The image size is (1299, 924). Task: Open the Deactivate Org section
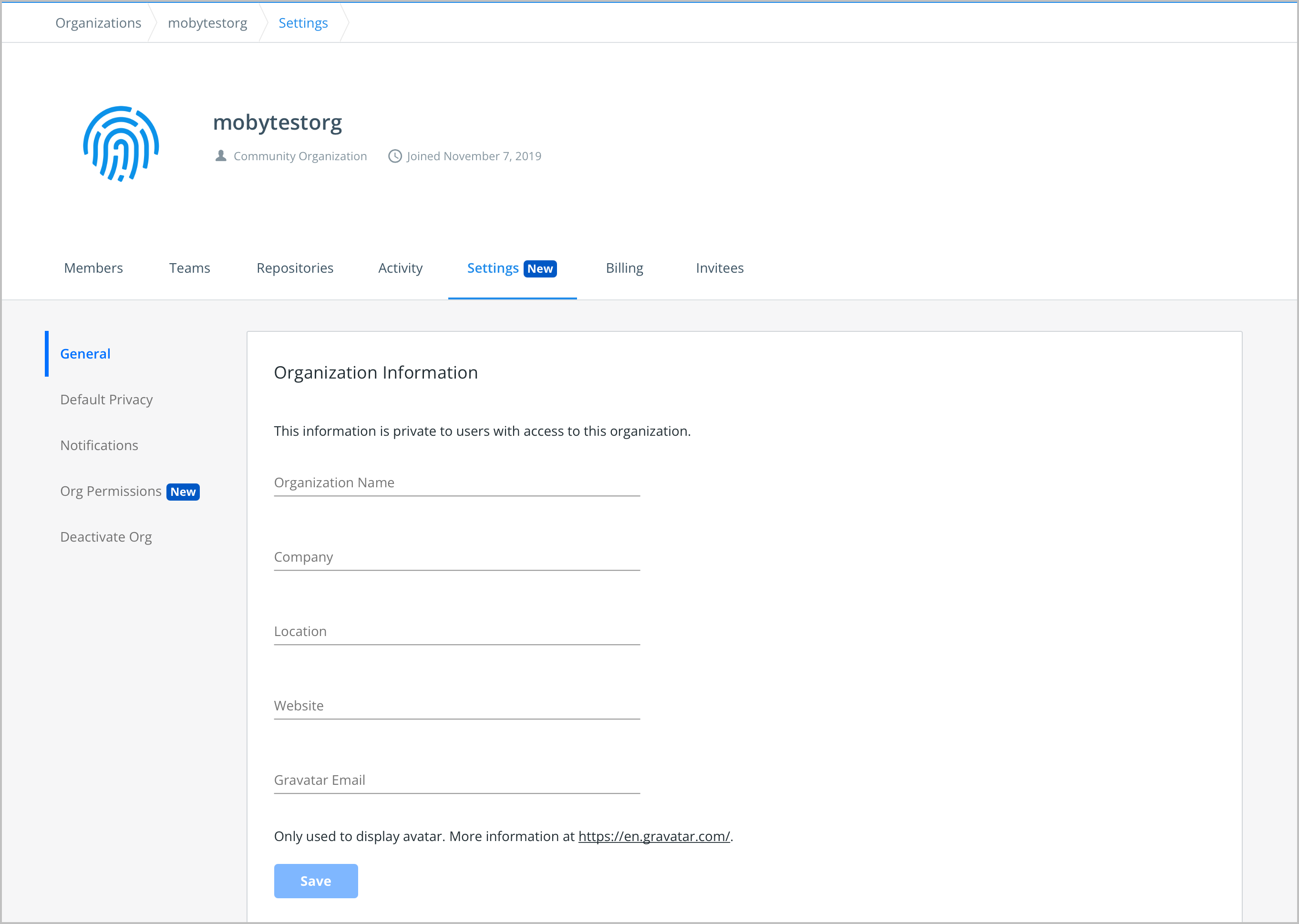click(106, 536)
